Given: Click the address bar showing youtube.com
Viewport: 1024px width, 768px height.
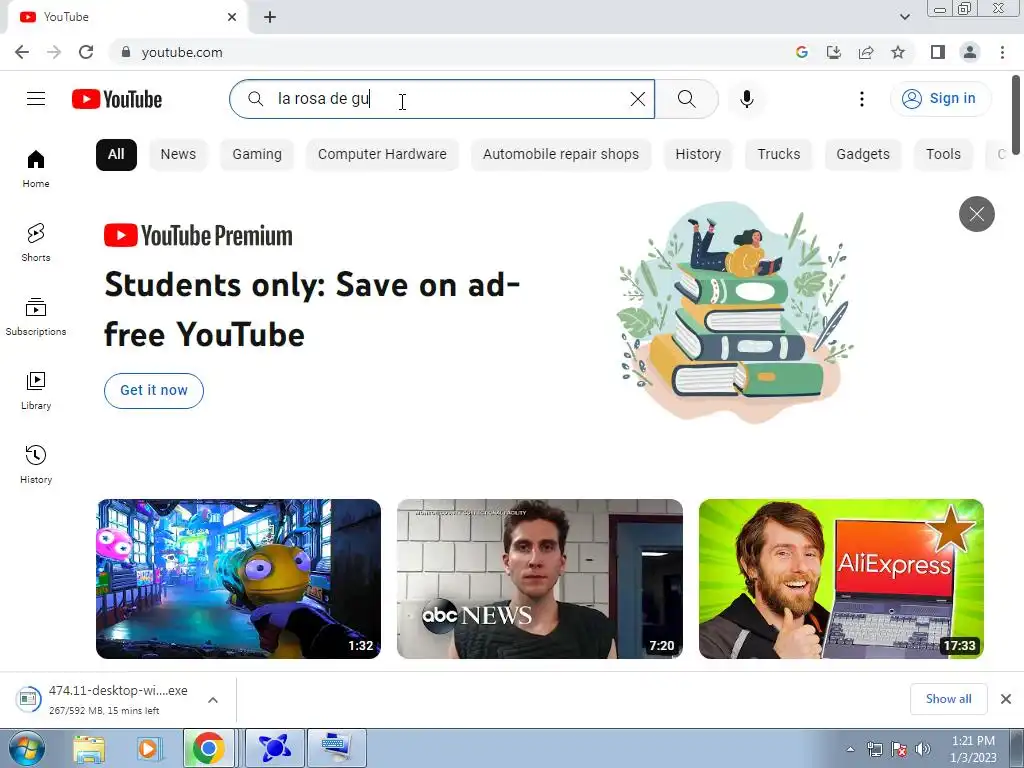Looking at the screenshot, I should [451, 52].
